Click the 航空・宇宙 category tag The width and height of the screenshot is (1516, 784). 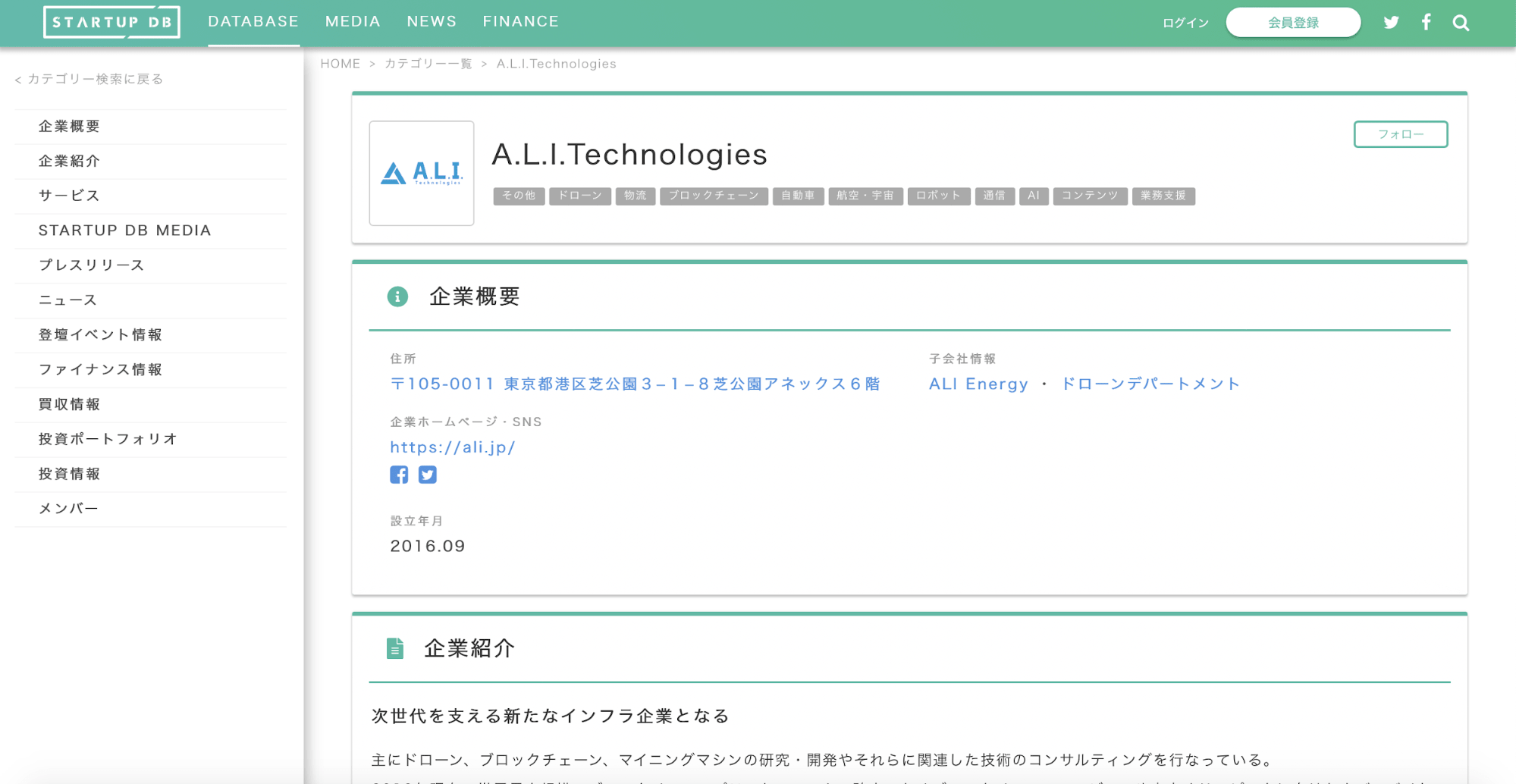(865, 196)
